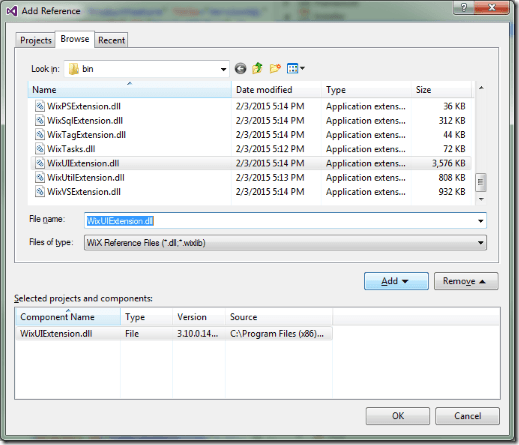519x445 pixels.
Task: Click the file list scroll up arrow
Action: click(x=481, y=88)
